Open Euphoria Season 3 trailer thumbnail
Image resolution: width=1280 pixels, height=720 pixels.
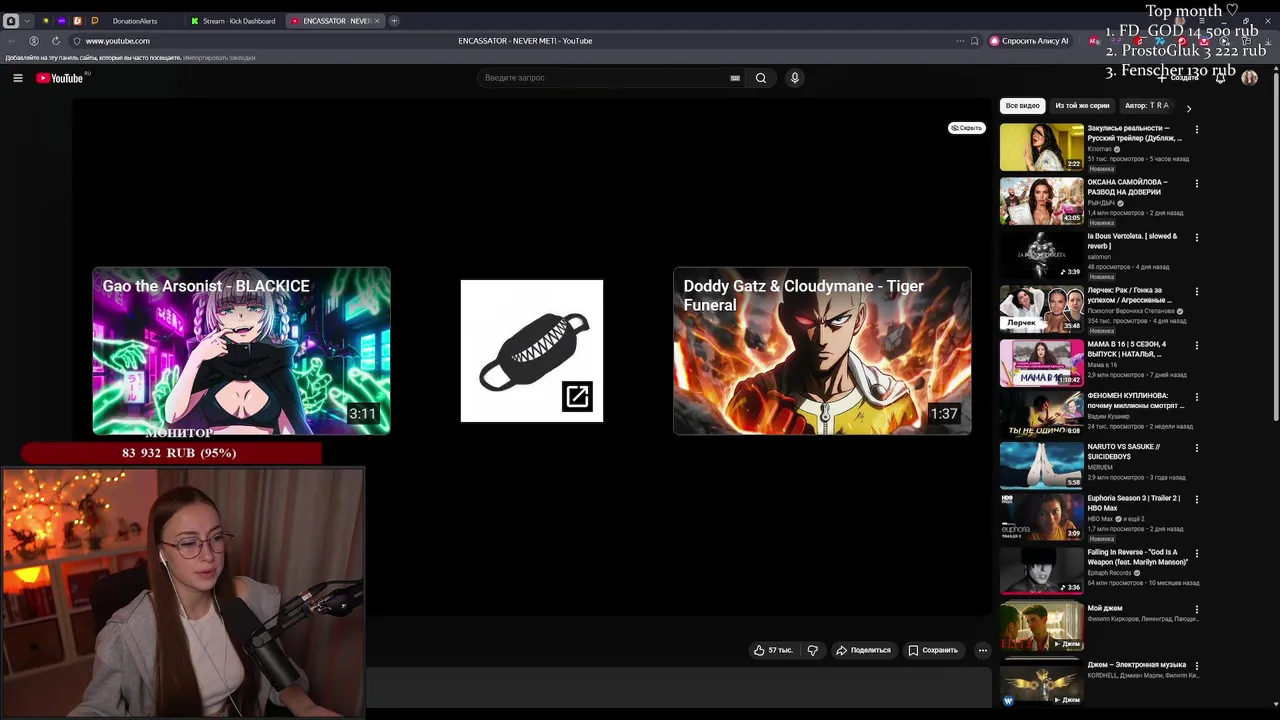click(x=1041, y=516)
